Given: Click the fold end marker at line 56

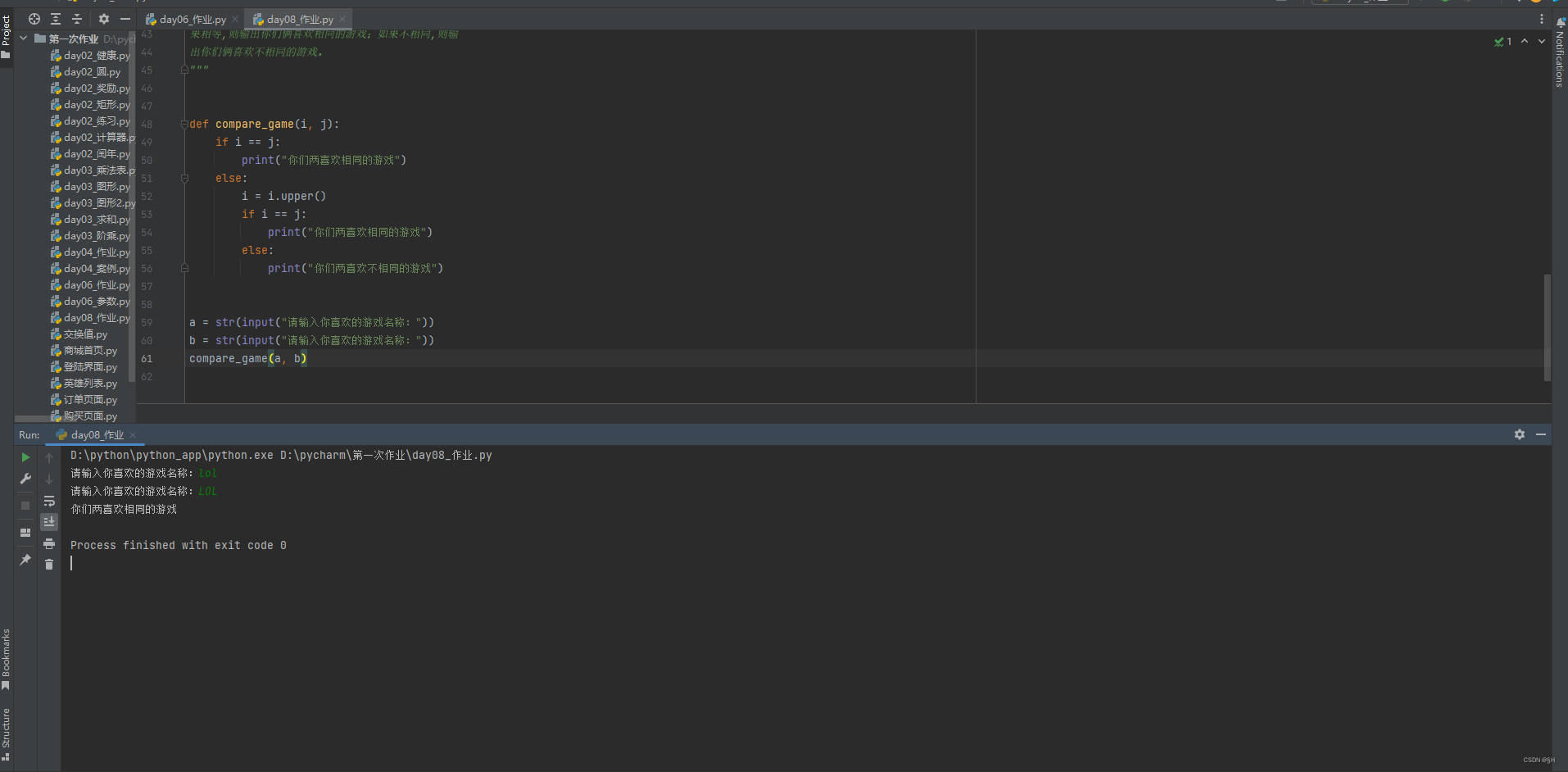Looking at the screenshot, I should (184, 269).
